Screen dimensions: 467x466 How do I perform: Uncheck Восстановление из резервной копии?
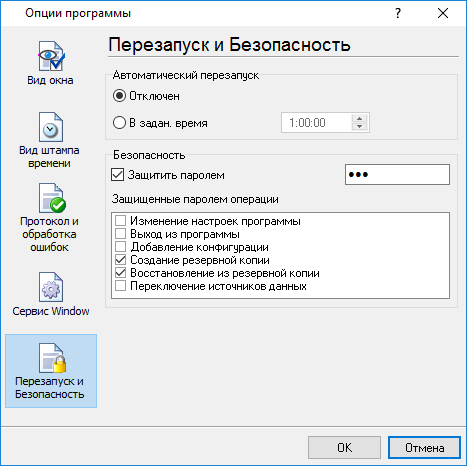pyautogui.click(x=120, y=273)
